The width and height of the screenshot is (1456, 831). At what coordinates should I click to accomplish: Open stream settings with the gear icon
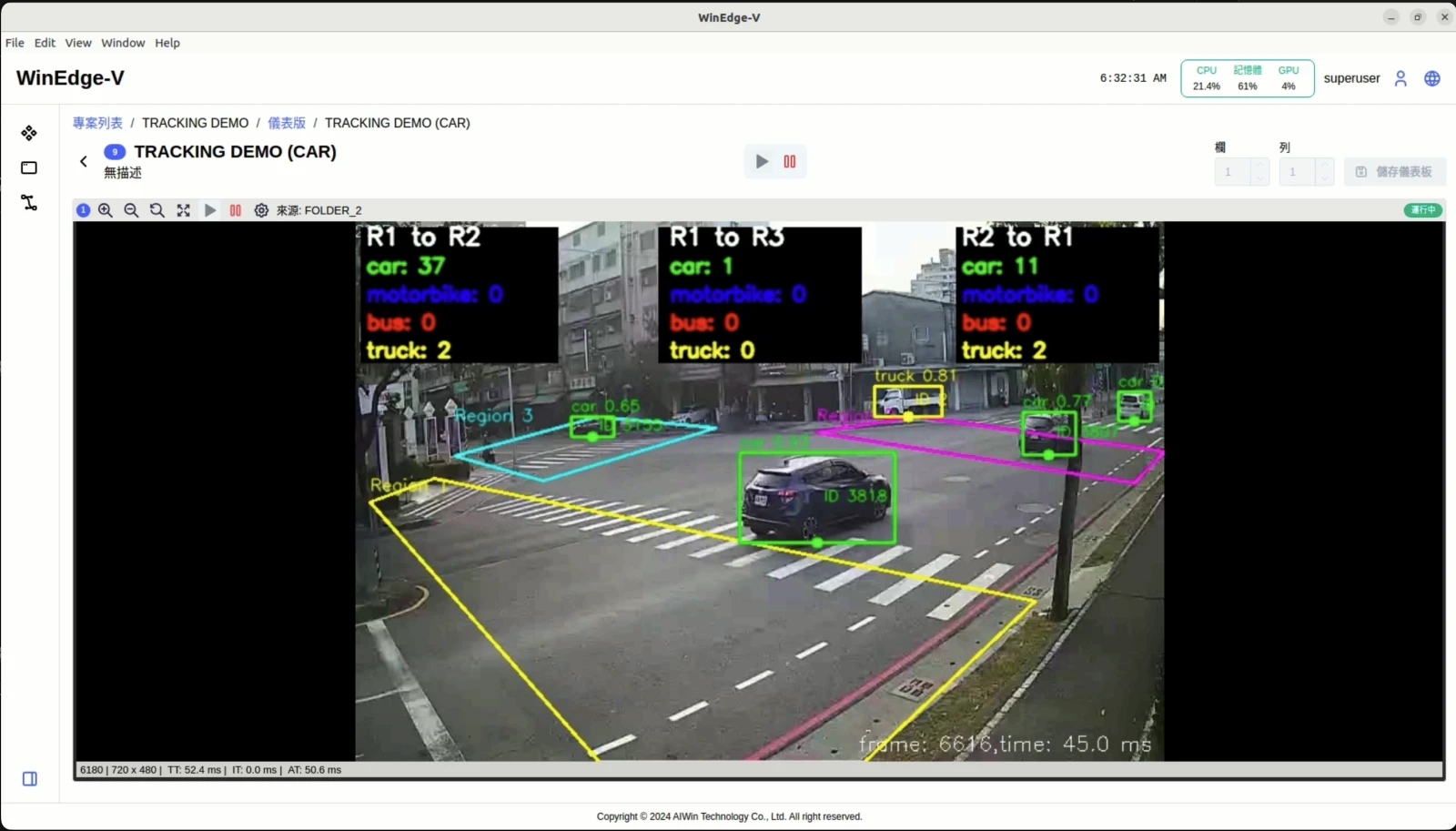[261, 210]
